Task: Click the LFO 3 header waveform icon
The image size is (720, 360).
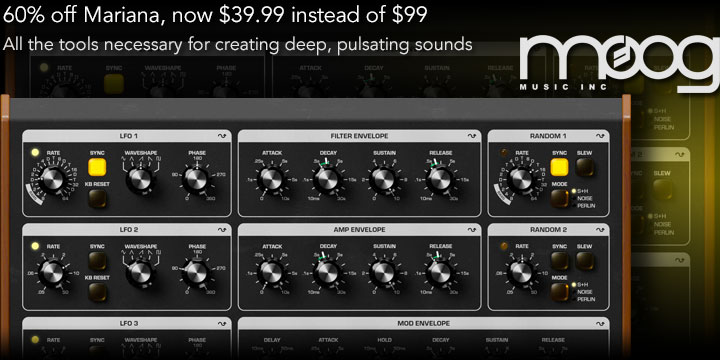Action: tap(222, 323)
